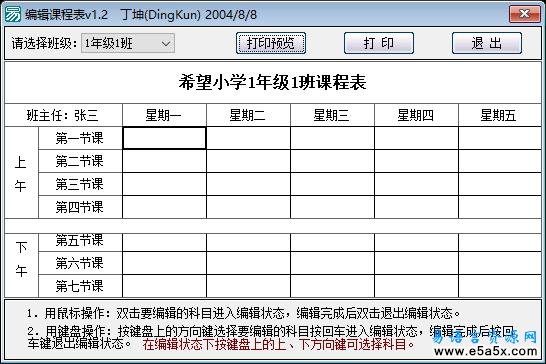The image size is (546, 364).
Task: Open the class selection dropdown 1年级1班
Action: pos(128,44)
